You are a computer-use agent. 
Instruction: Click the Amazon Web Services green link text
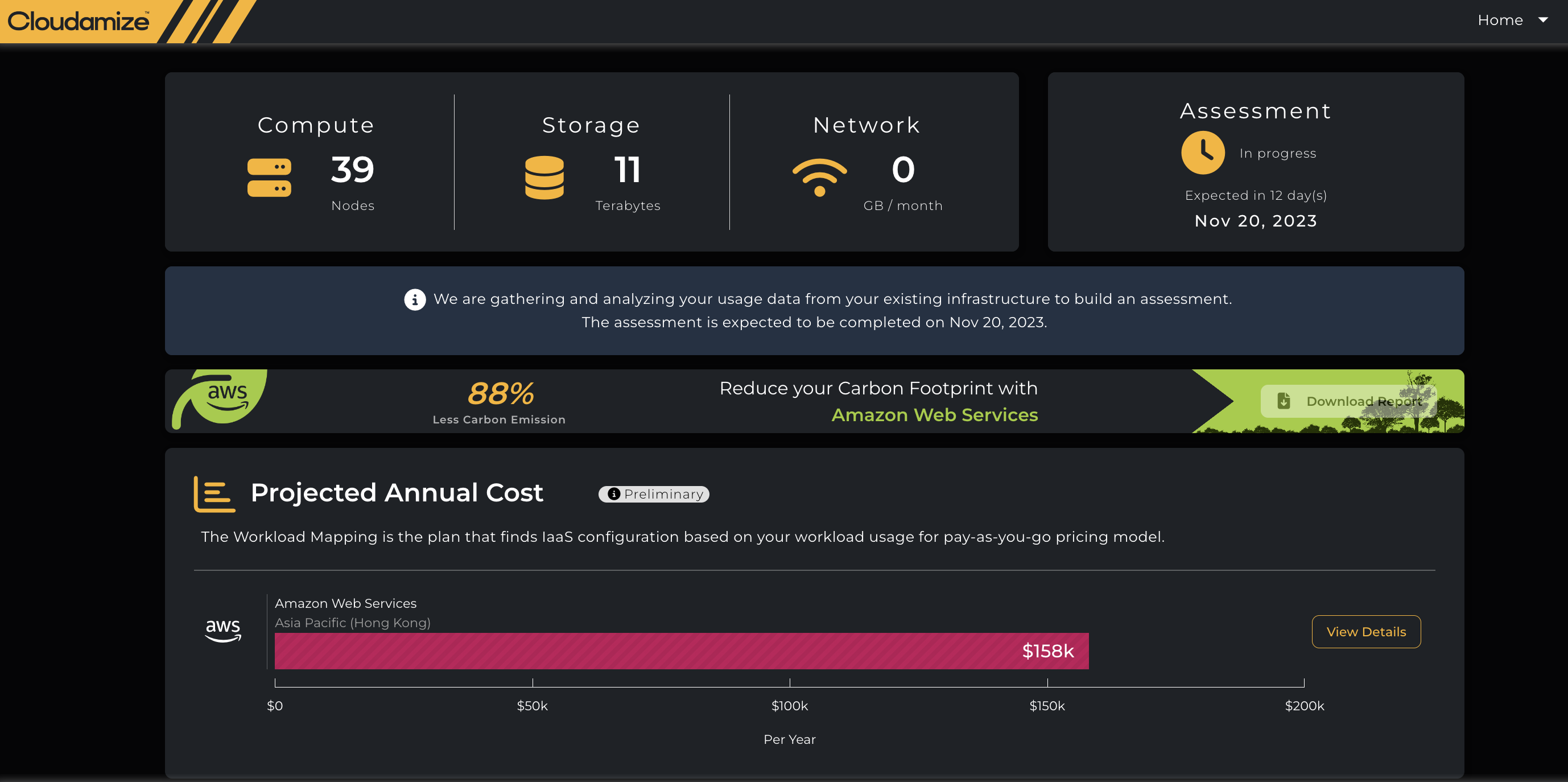(x=934, y=415)
